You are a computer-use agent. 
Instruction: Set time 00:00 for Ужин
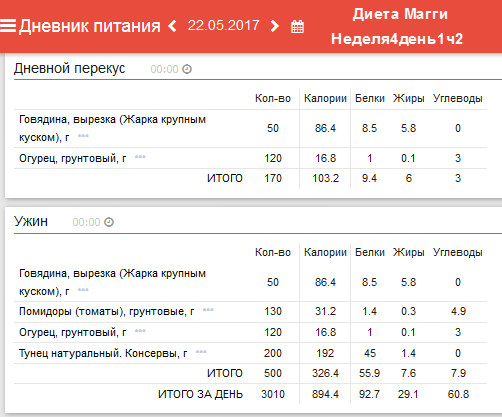click(86, 222)
